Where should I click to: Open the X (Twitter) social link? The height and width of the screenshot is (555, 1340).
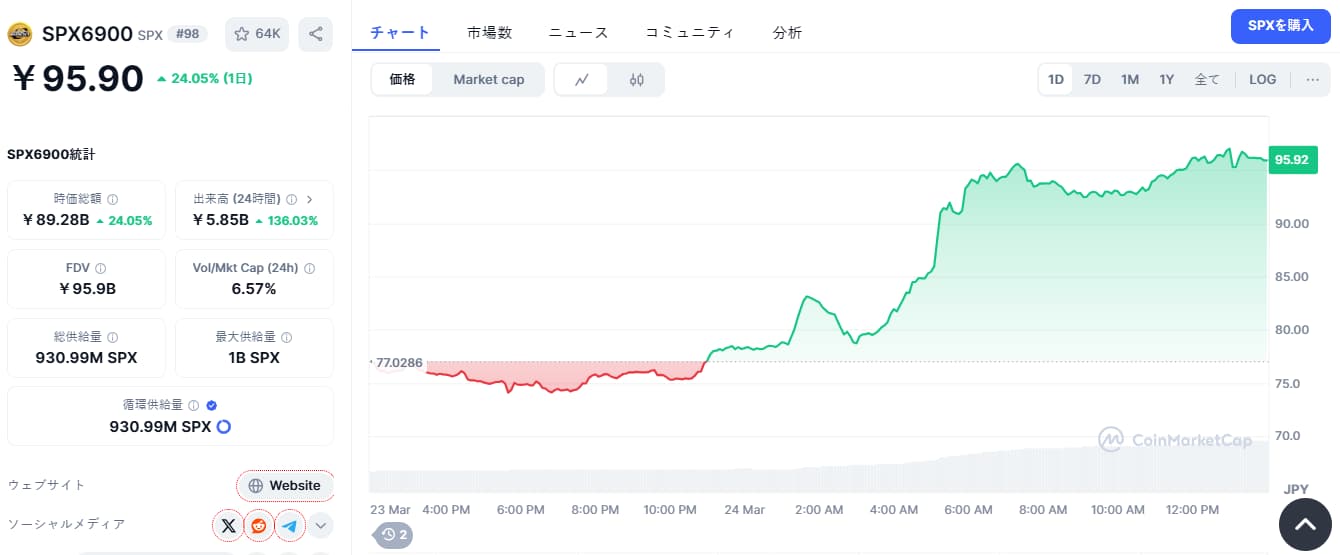[229, 525]
